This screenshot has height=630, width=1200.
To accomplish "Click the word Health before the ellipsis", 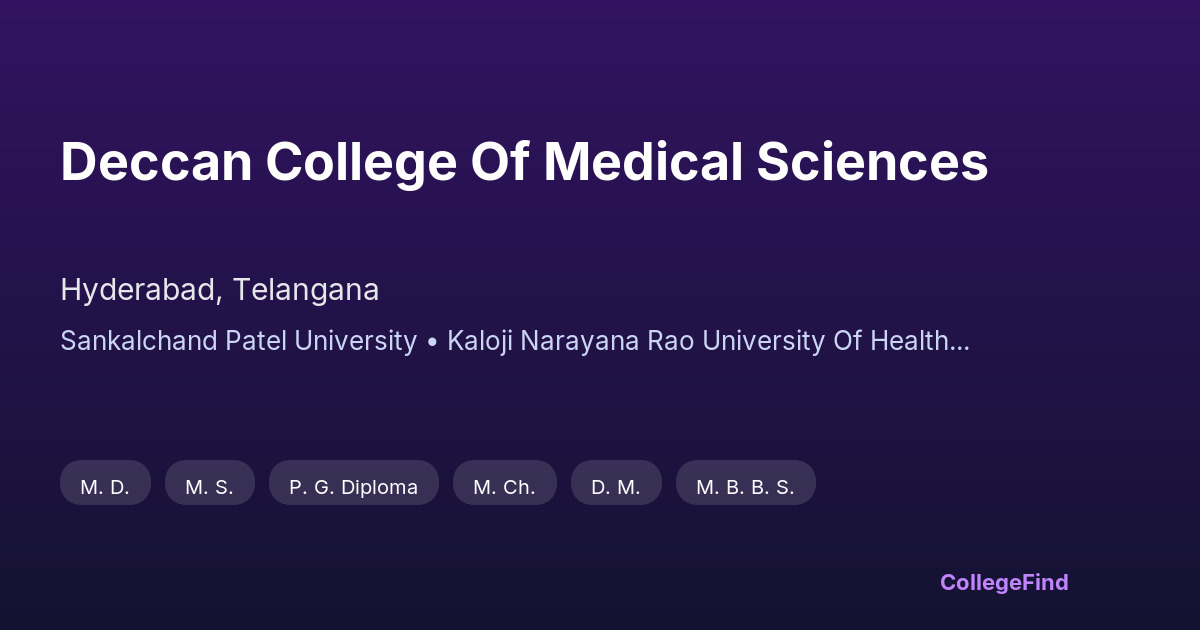I will pos(909,341).
